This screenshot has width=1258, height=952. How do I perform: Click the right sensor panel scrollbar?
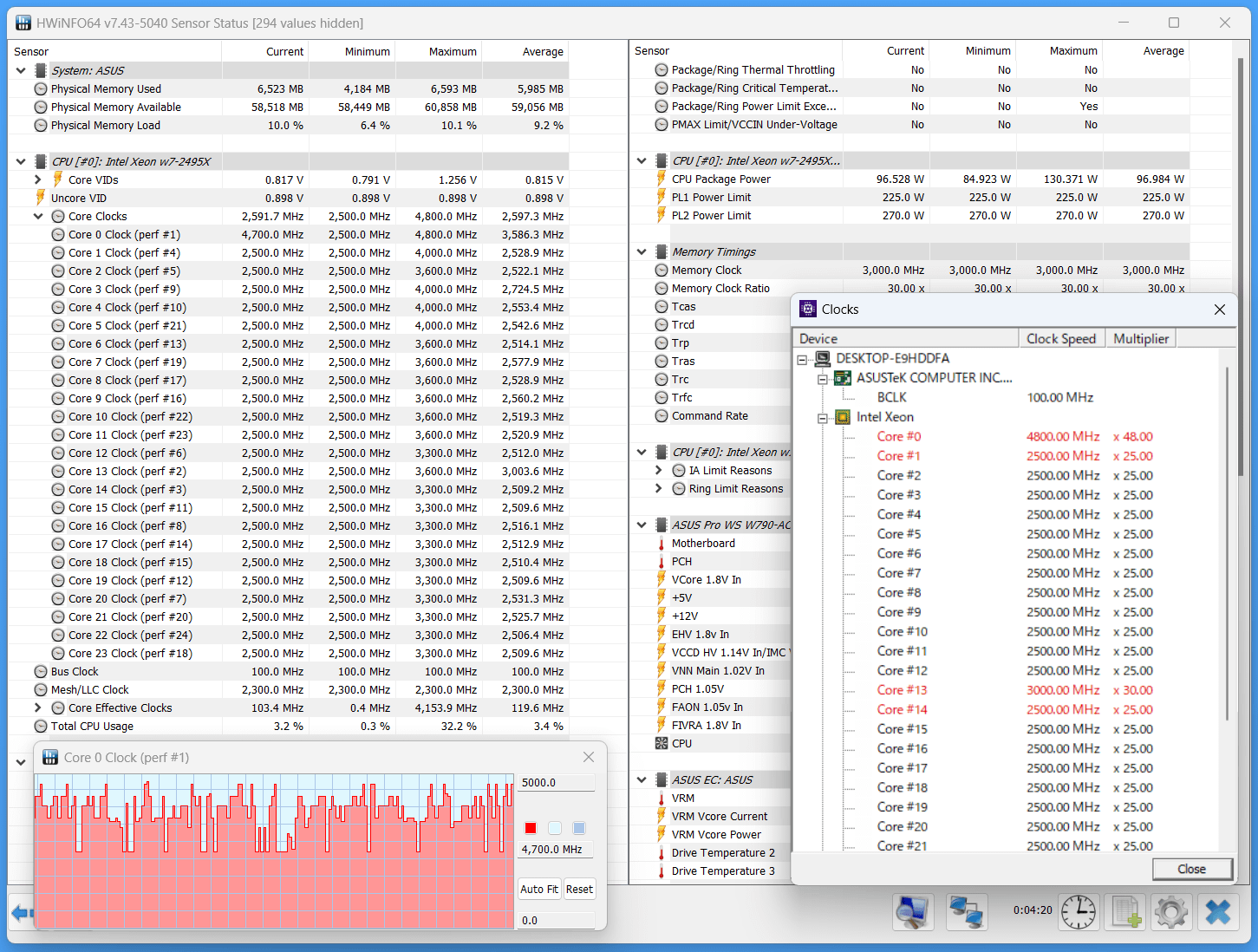coord(1241,268)
